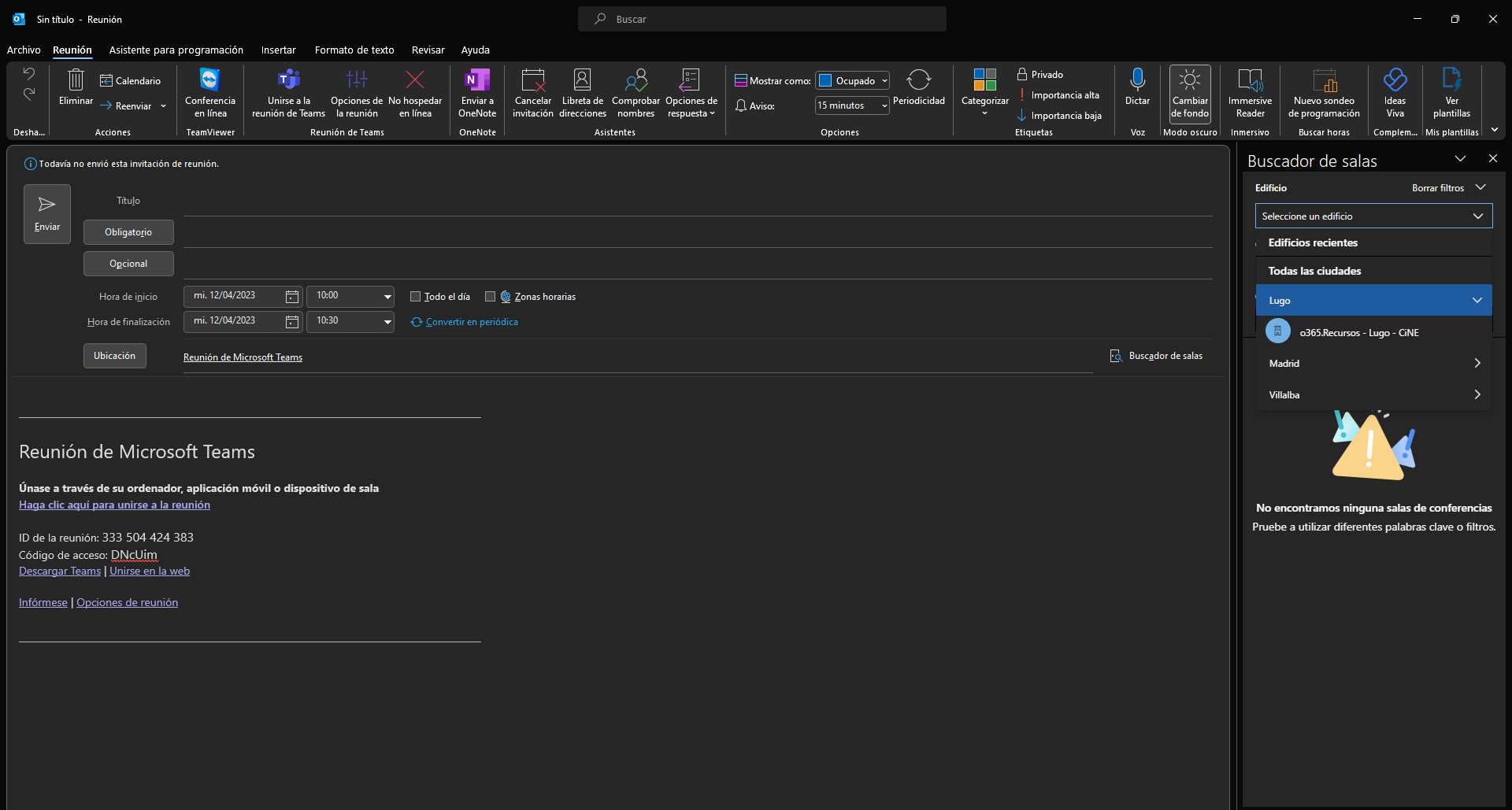Viewport: 1512px width, 810px height.
Task: Switch to Formato de texto tab
Action: 354,50
